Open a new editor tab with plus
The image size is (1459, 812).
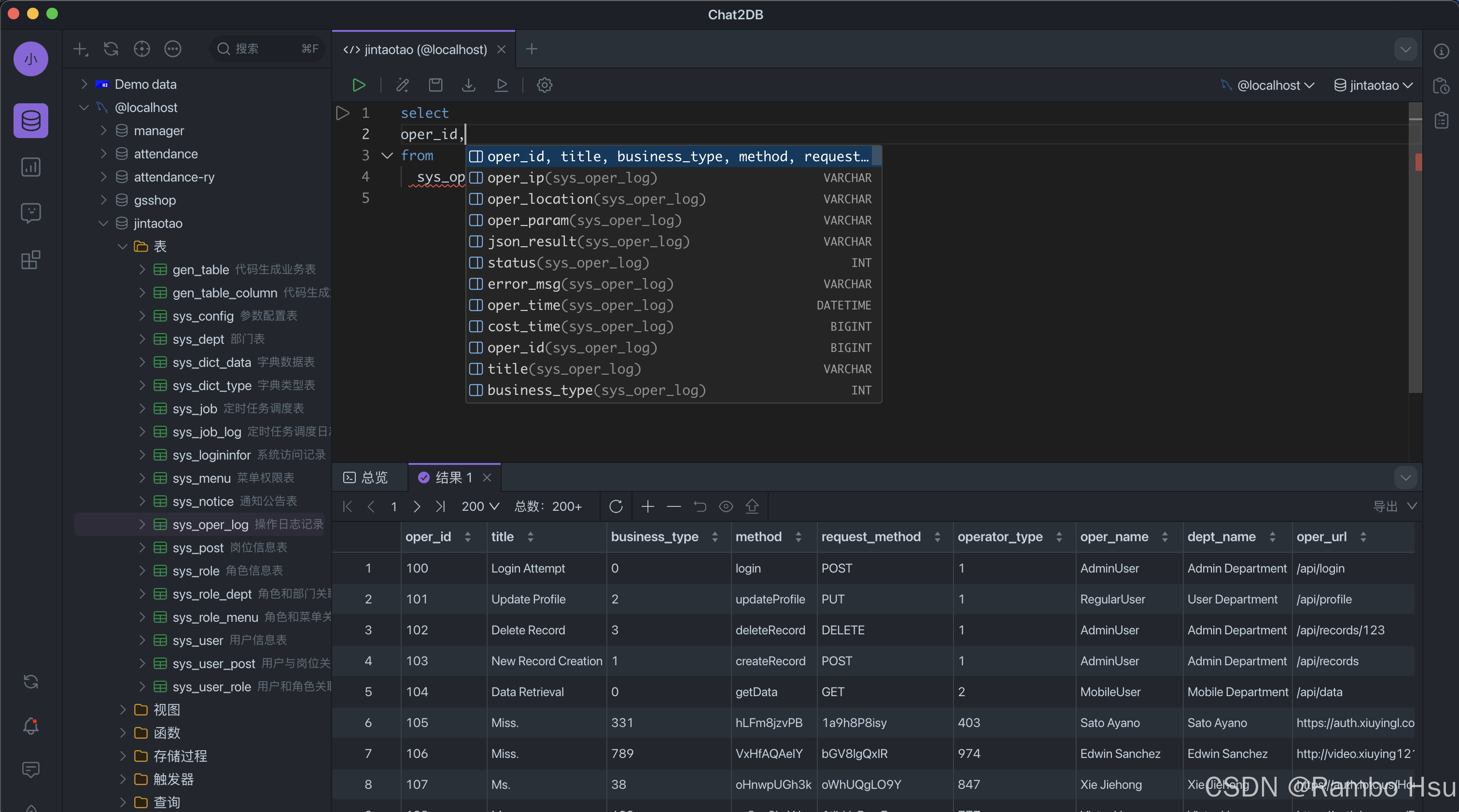531,49
